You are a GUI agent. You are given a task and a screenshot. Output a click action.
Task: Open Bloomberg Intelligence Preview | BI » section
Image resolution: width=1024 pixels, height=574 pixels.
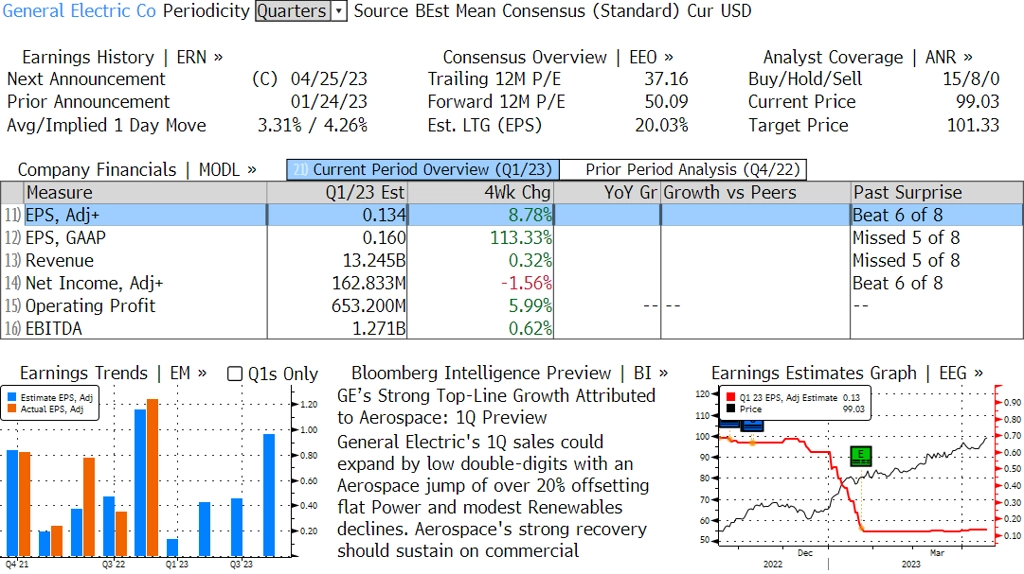point(509,374)
